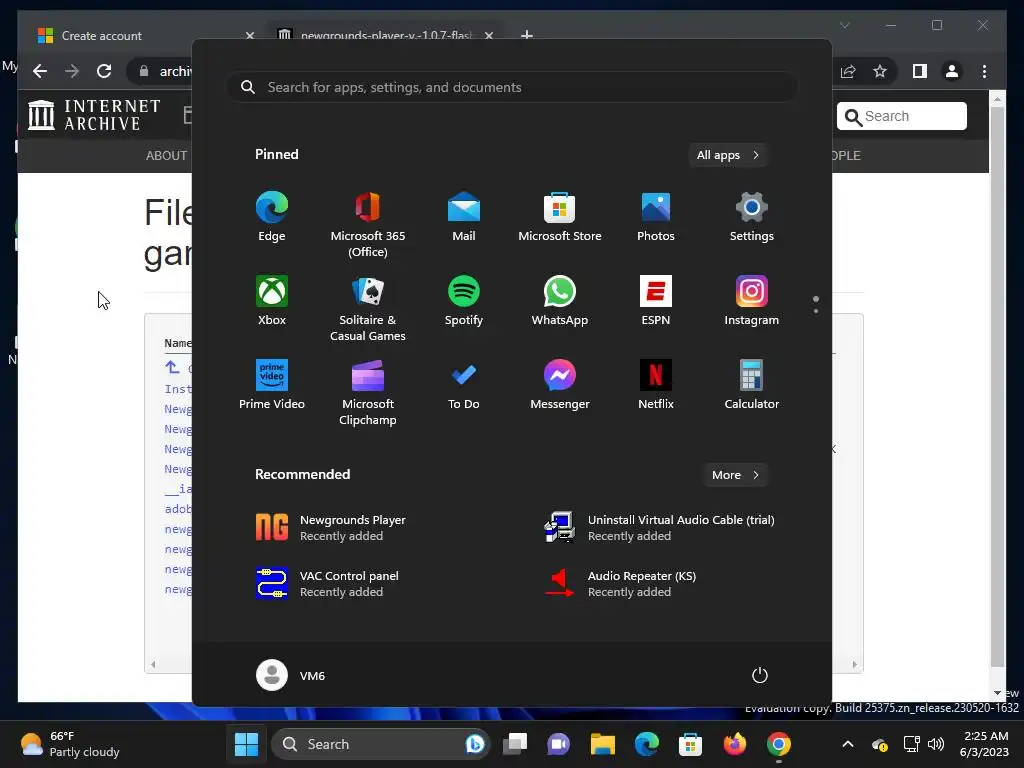This screenshot has height=768, width=1024.
Task: Open WhatsApp
Action: pyautogui.click(x=560, y=300)
